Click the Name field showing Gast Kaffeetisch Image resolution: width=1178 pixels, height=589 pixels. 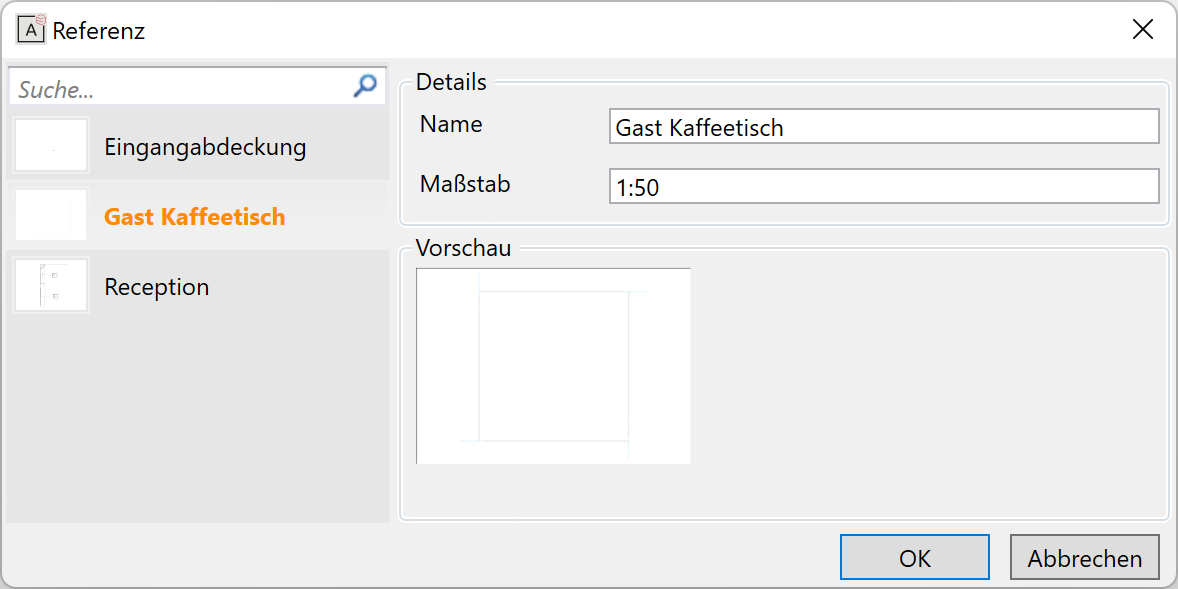click(x=884, y=128)
